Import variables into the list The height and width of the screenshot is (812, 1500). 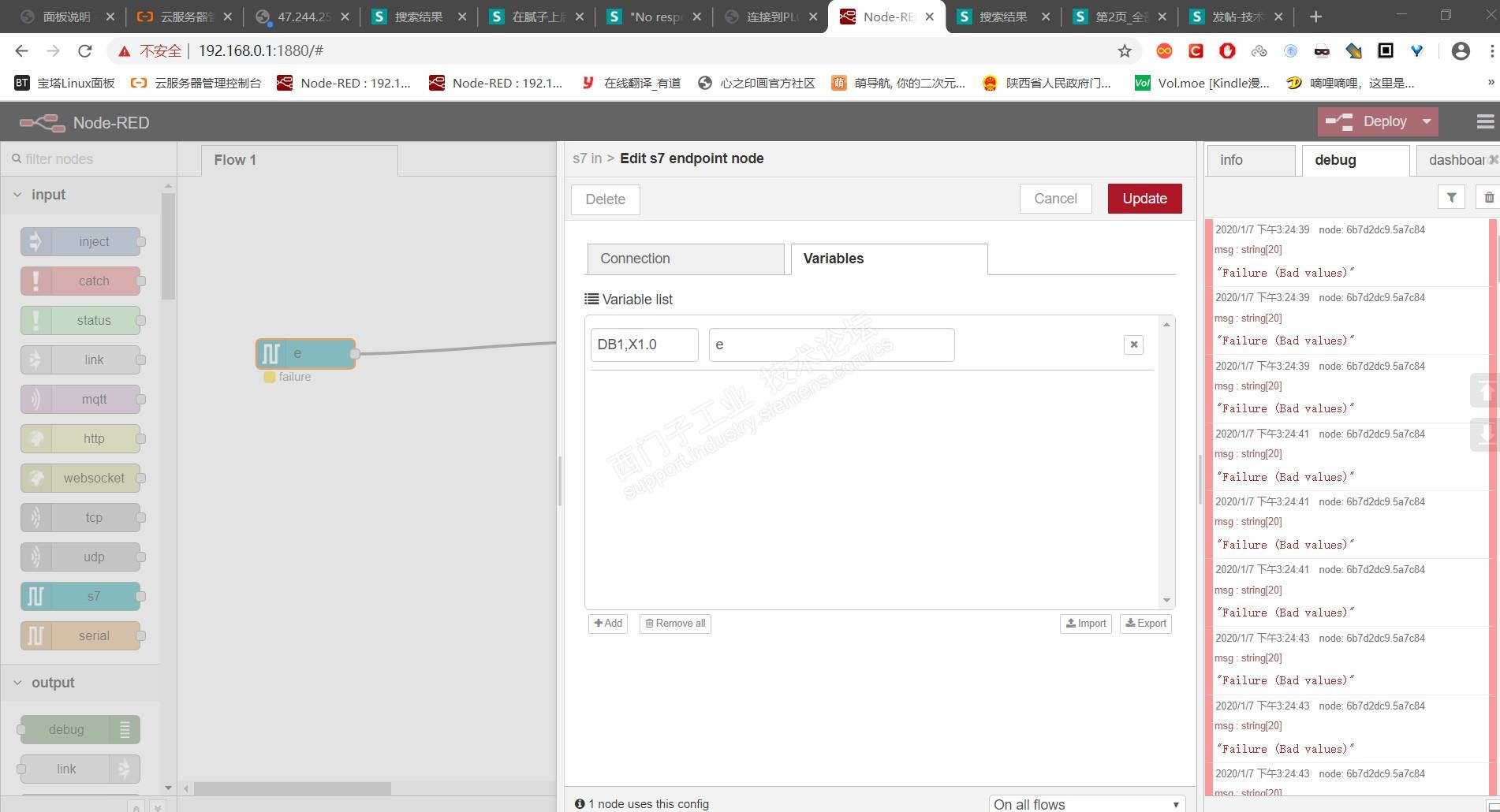tap(1086, 624)
